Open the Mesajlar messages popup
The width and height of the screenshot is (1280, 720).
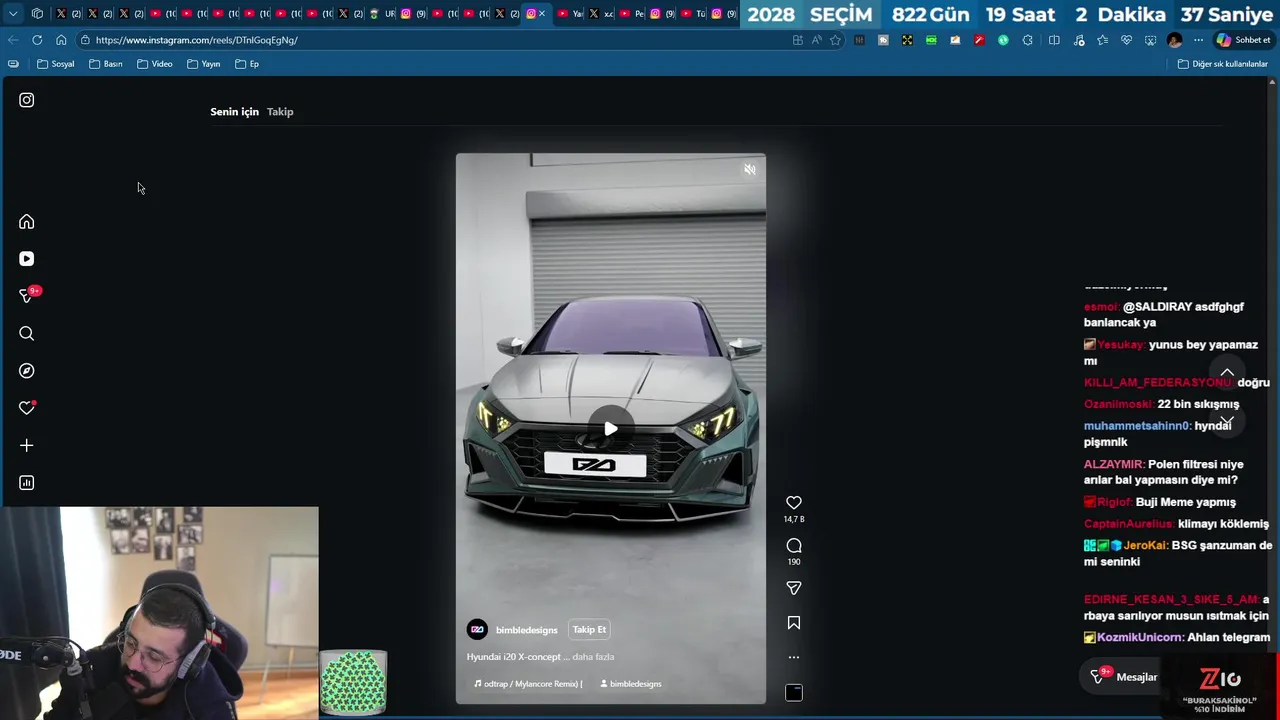[1124, 677]
